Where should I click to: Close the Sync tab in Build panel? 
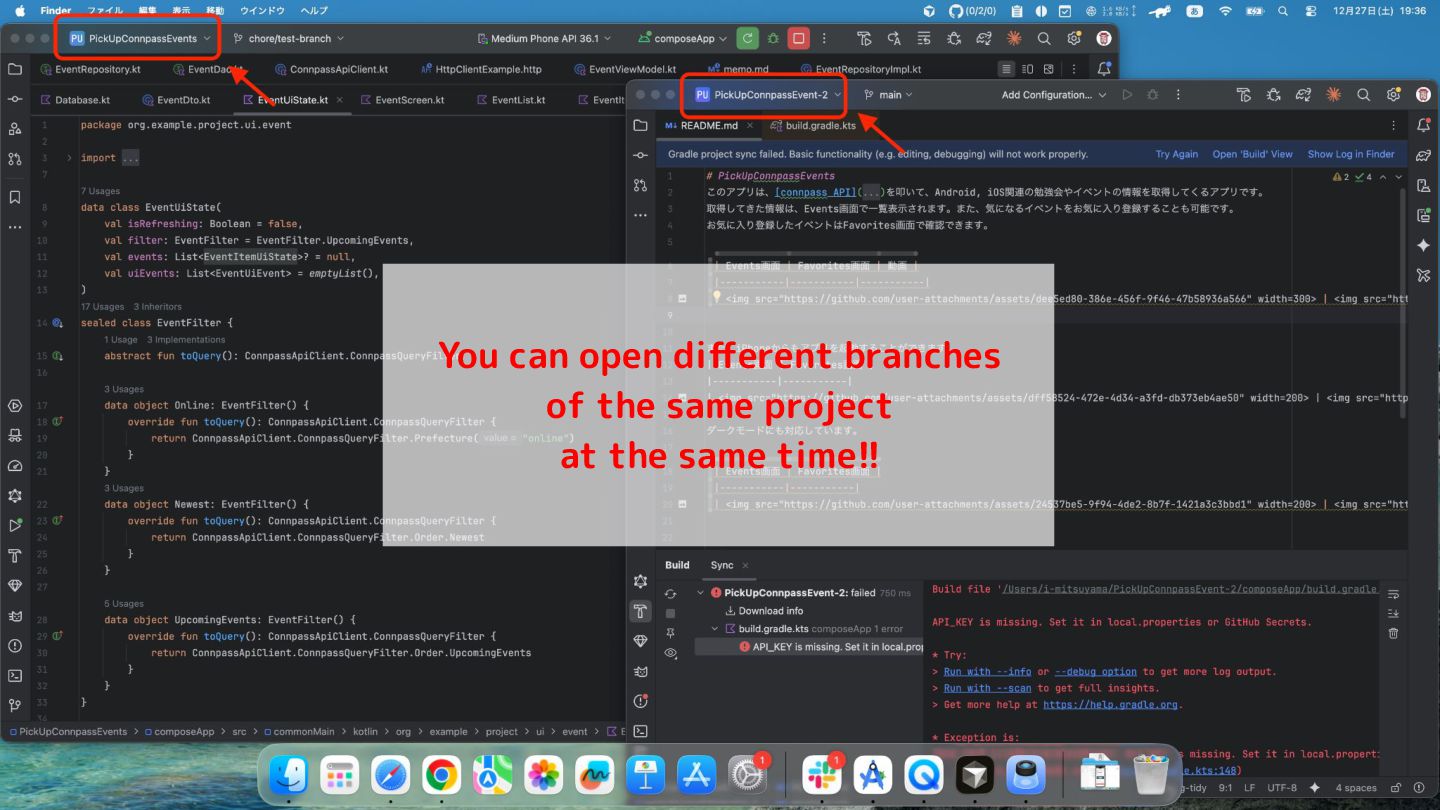743,565
